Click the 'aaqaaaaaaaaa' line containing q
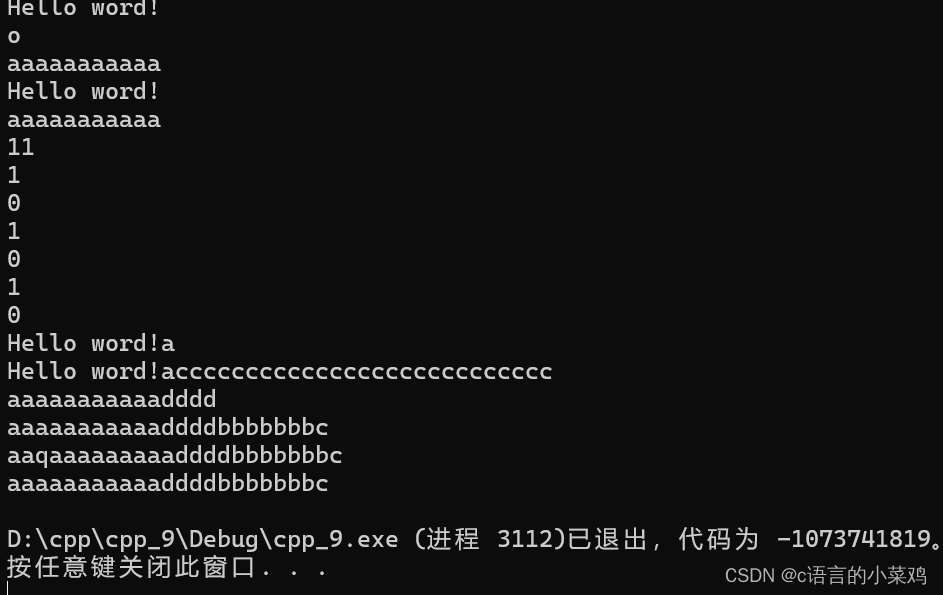943x595 pixels. point(174,455)
